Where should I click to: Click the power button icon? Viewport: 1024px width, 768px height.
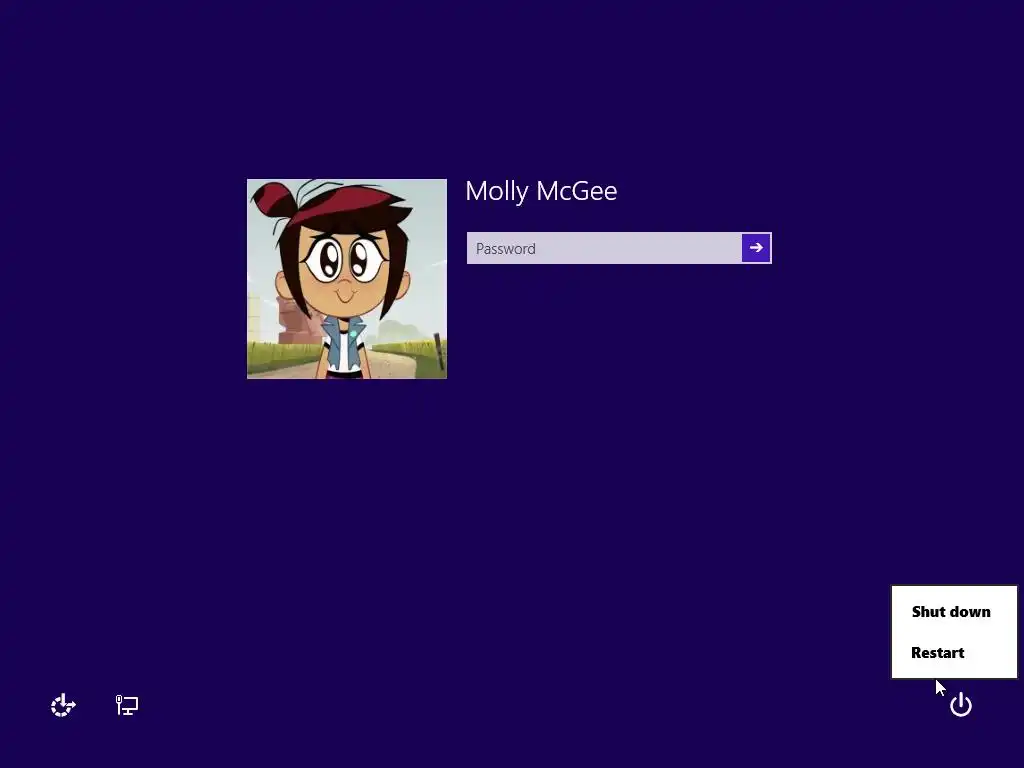(x=961, y=705)
